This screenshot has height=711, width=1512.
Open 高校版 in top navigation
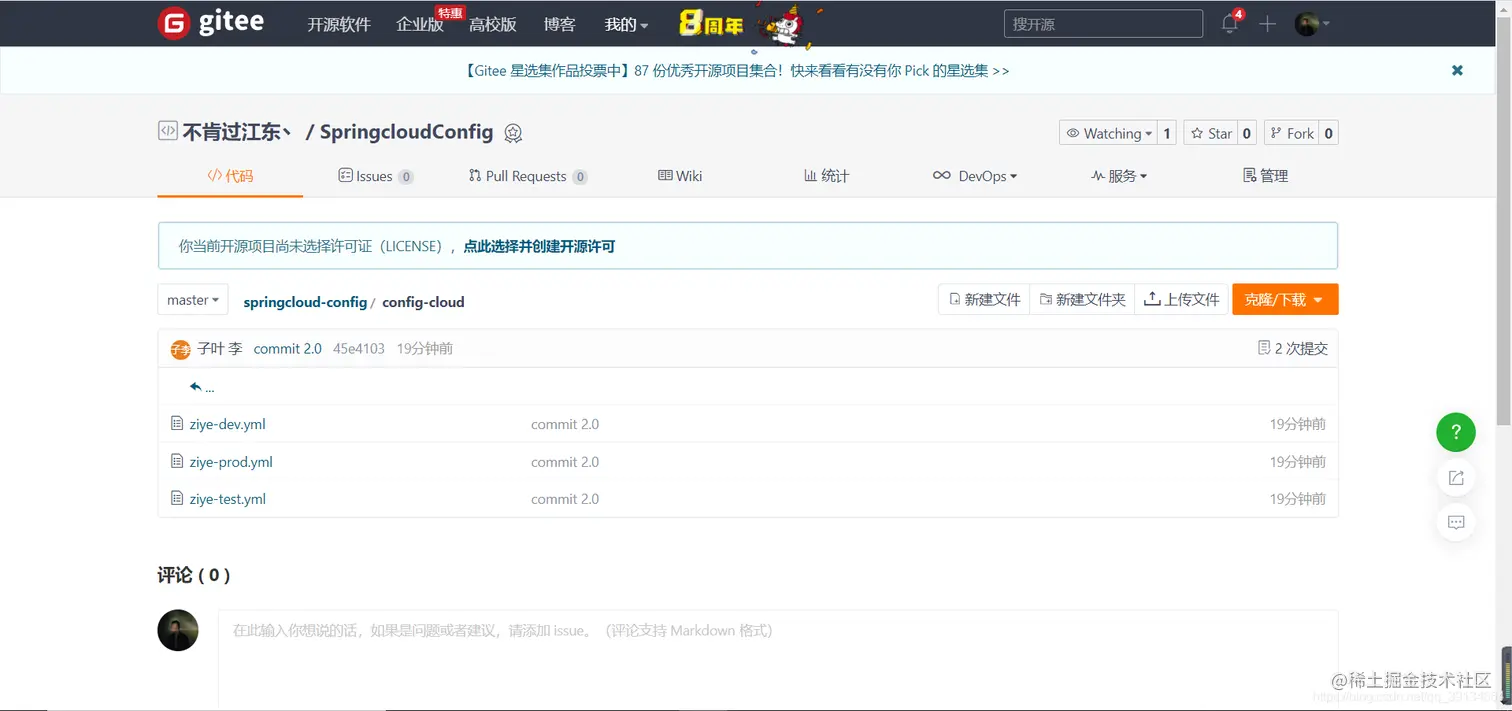493,25
